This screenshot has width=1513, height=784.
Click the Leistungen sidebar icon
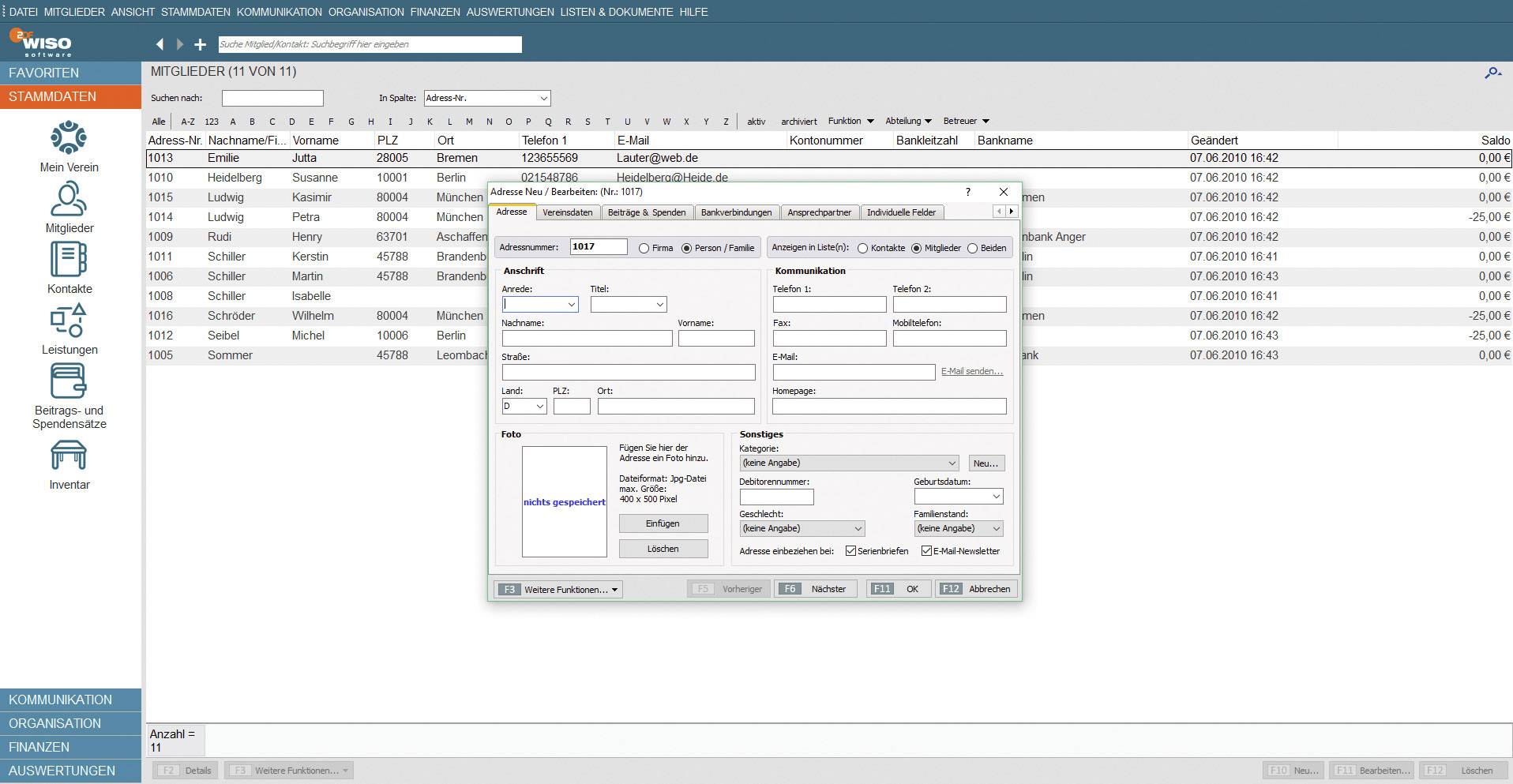click(x=69, y=321)
